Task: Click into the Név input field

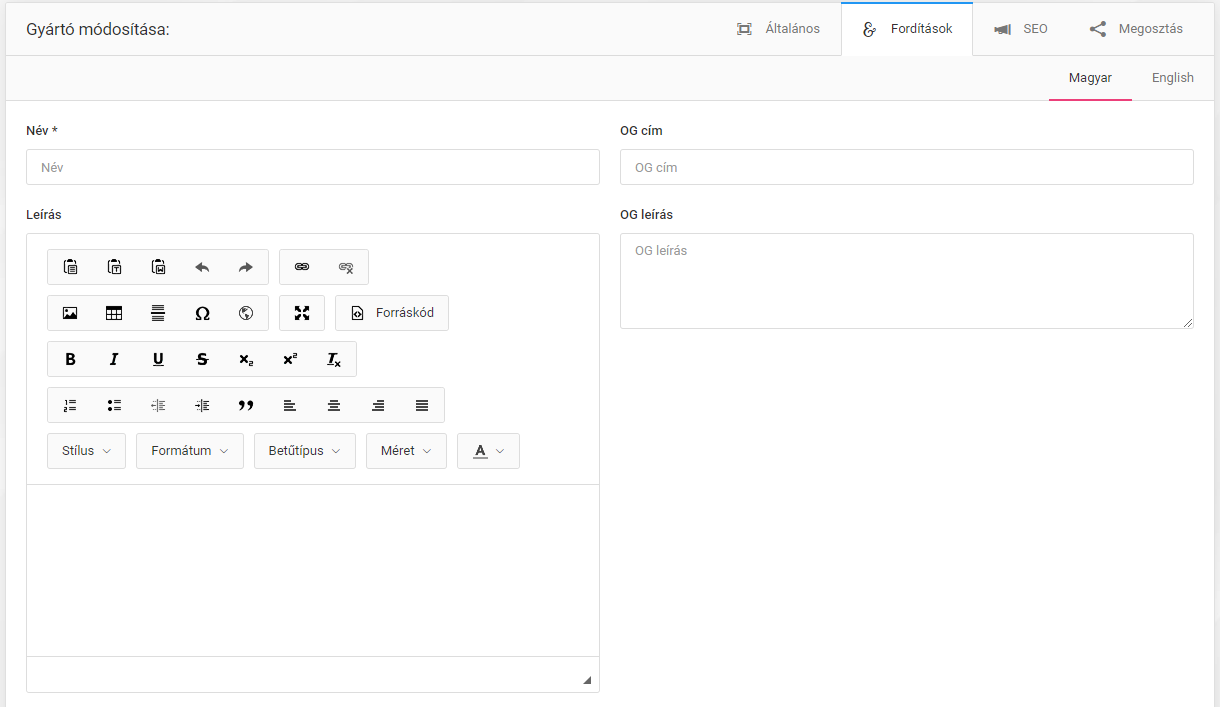Action: pos(313,167)
